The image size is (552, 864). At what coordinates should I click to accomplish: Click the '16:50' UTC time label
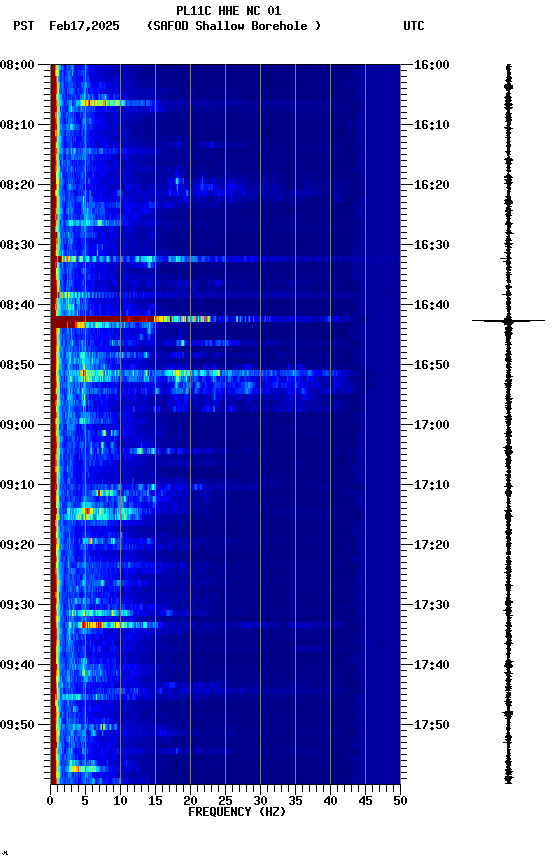tap(432, 365)
